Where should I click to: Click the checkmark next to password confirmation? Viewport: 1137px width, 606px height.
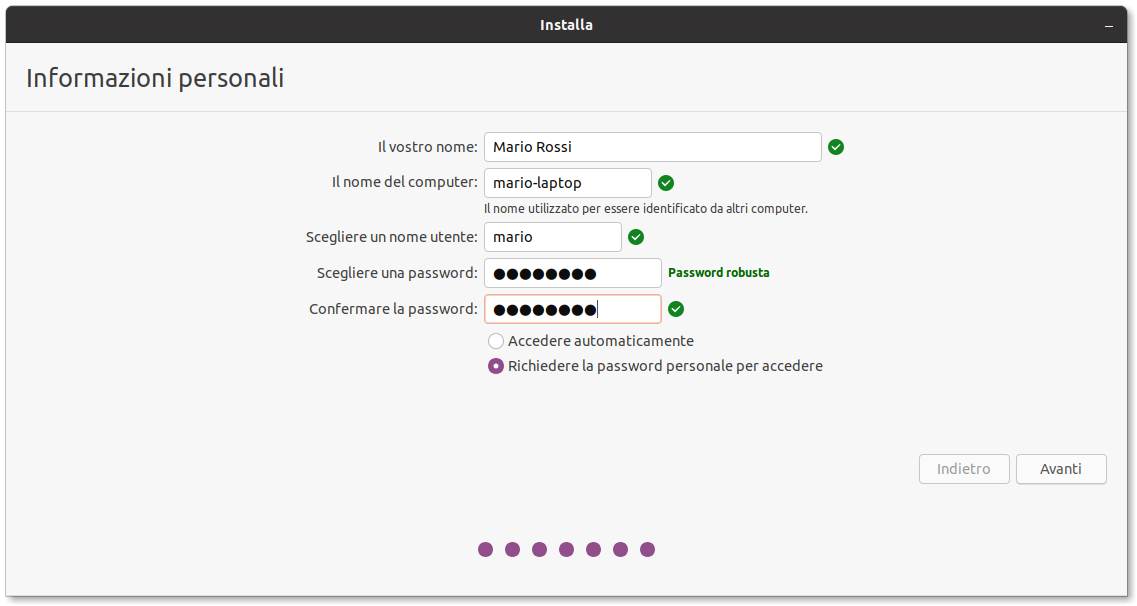[x=676, y=309]
